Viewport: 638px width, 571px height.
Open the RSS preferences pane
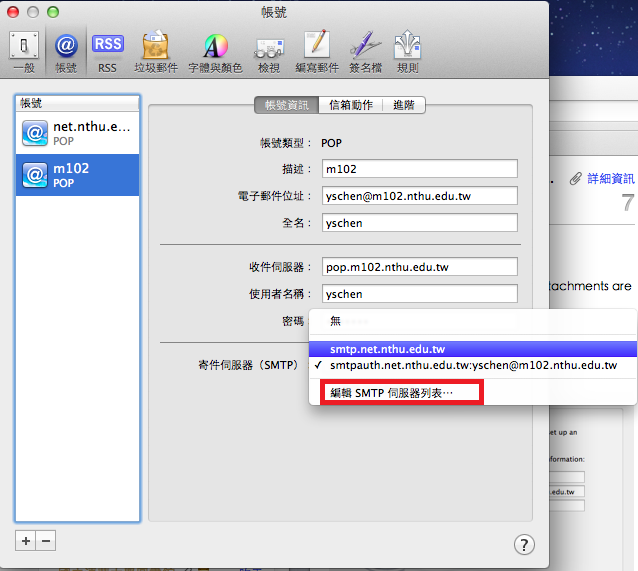(108, 51)
